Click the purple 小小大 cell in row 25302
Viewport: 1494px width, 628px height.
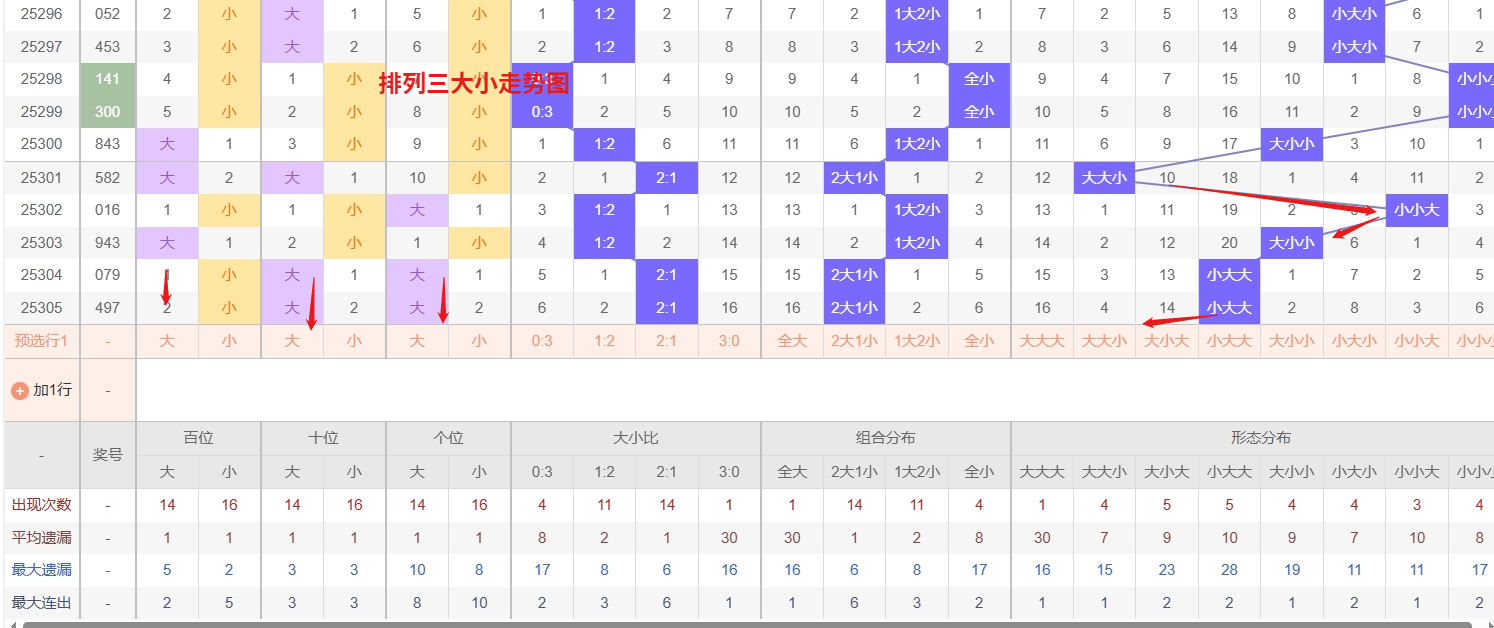coord(1416,210)
